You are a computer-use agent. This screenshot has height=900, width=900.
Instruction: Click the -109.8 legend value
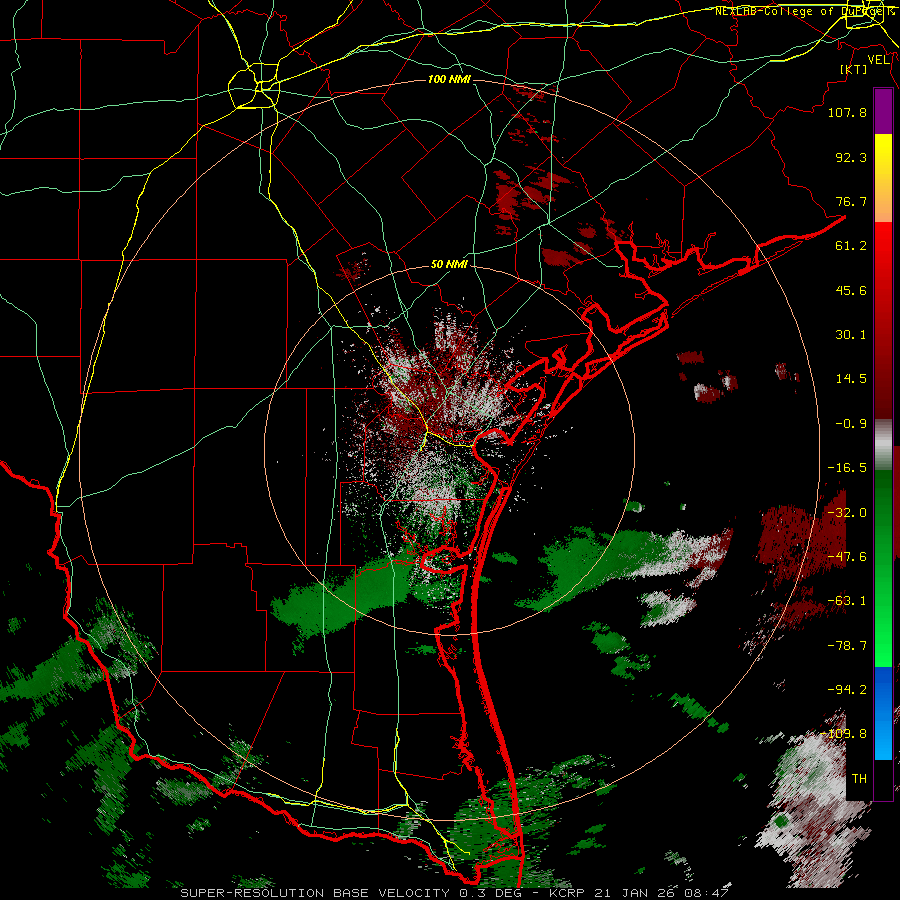click(844, 734)
